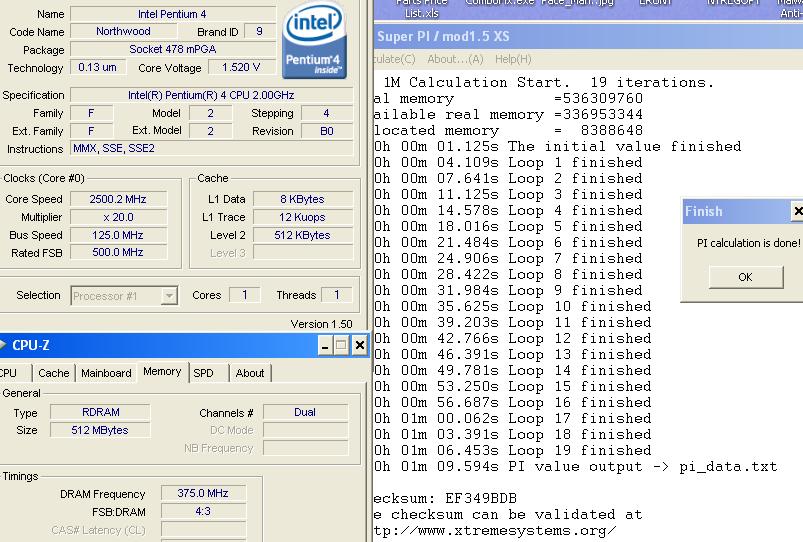Click the Multiplier value x 20.0
803x542 pixels.
pyautogui.click(x=118, y=217)
